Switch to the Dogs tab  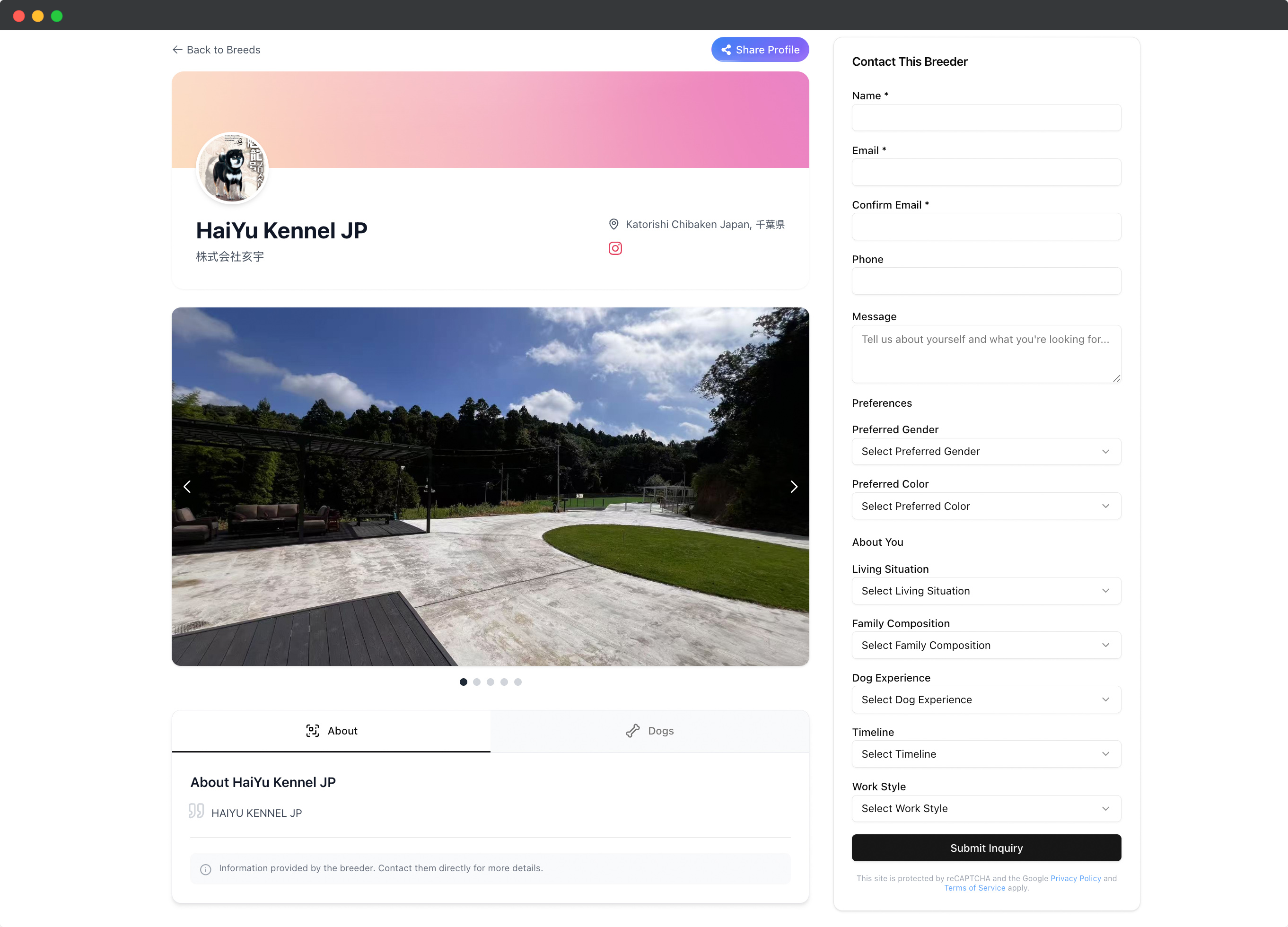(x=650, y=731)
